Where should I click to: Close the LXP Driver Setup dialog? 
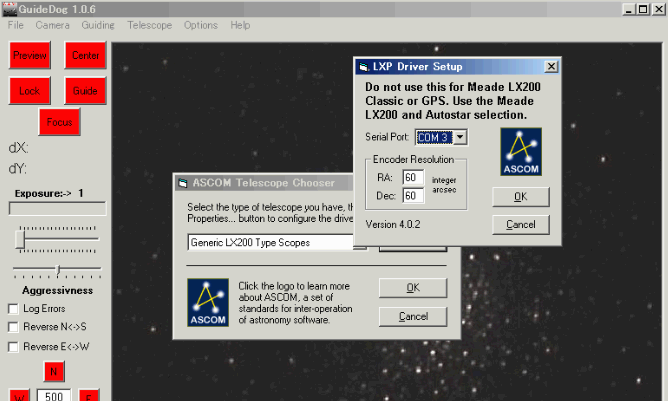tap(551, 66)
